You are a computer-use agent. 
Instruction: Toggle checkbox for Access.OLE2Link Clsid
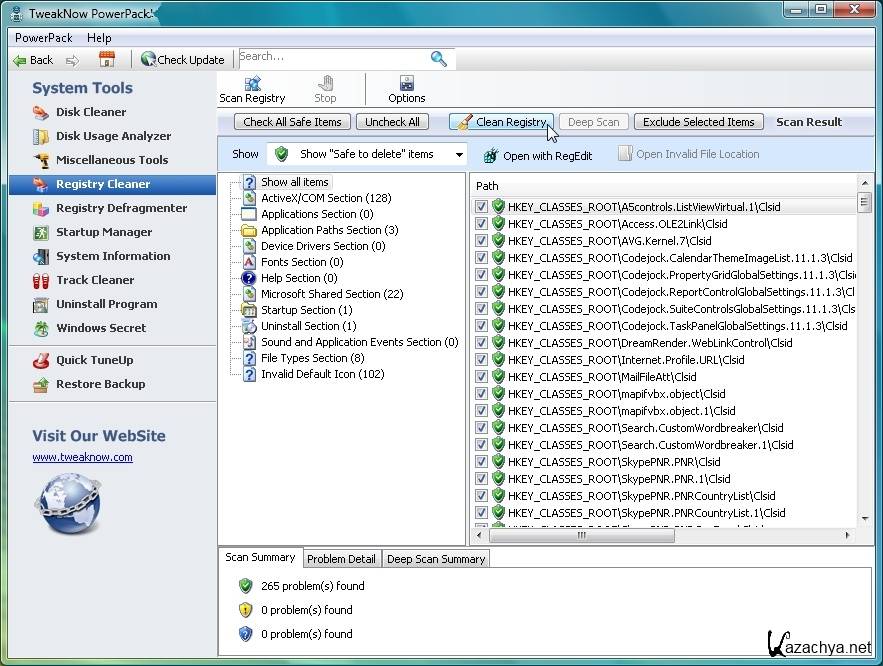[x=482, y=224]
